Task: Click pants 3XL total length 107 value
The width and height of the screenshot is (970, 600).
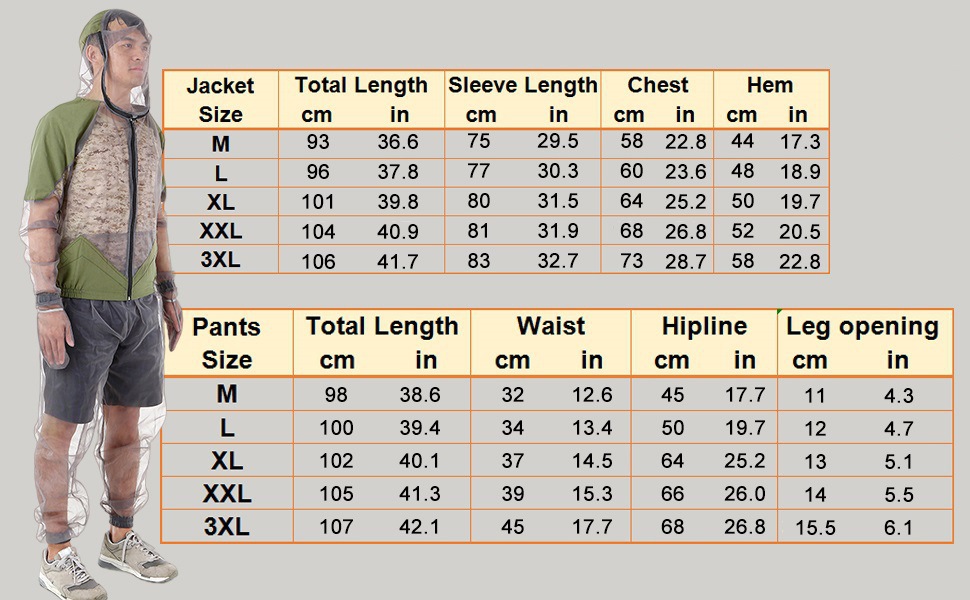Action: point(336,526)
